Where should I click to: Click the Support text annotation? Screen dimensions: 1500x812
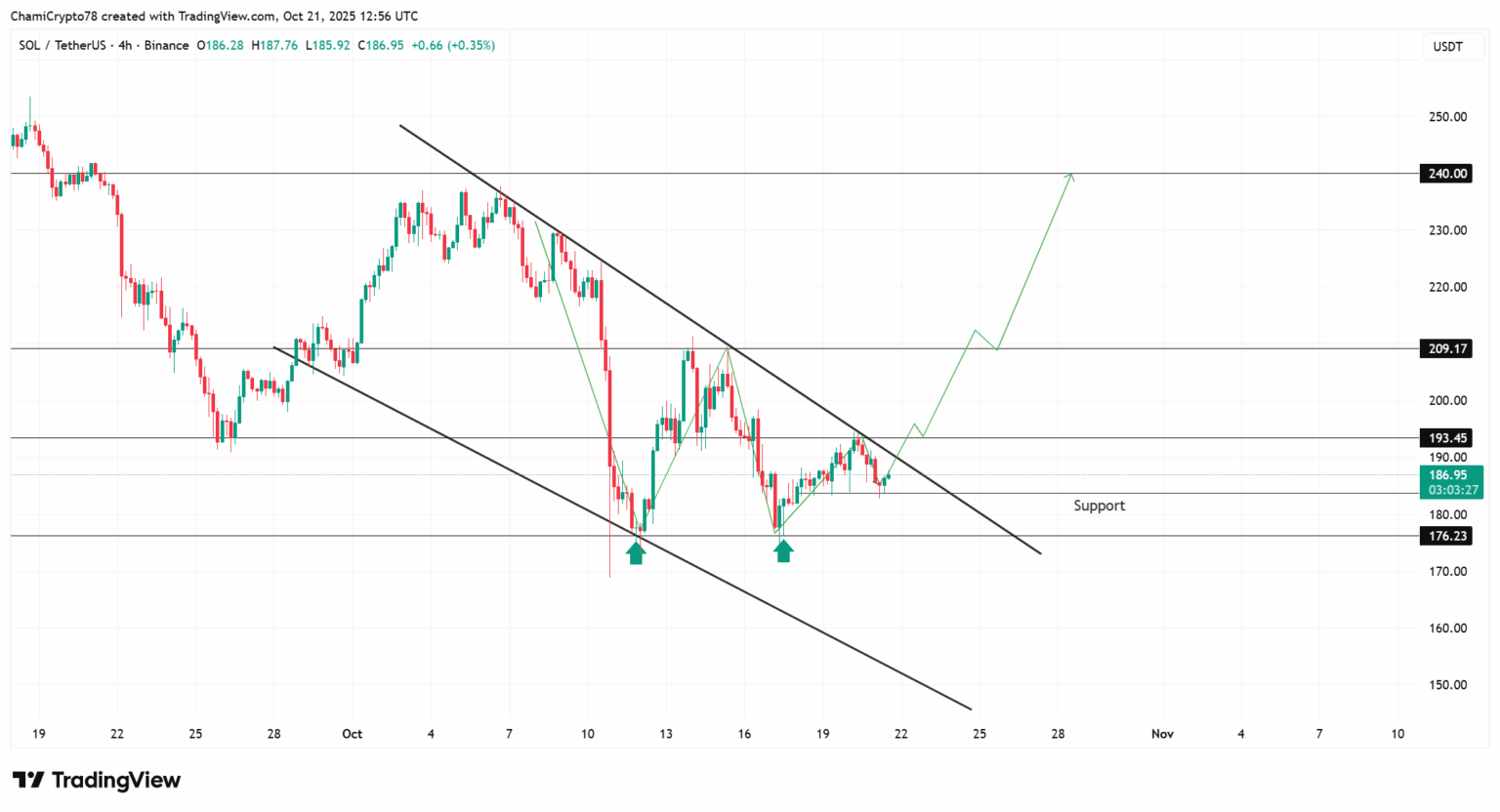coord(1099,506)
